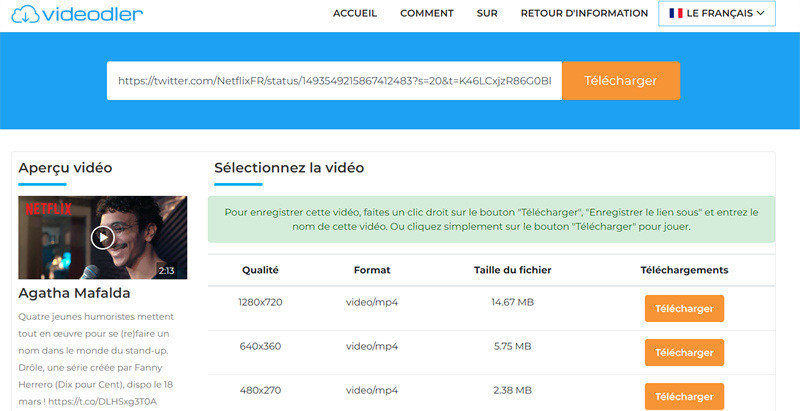Select the 5.75 MB file size
Screen dimensions: 800x411
click(512, 346)
